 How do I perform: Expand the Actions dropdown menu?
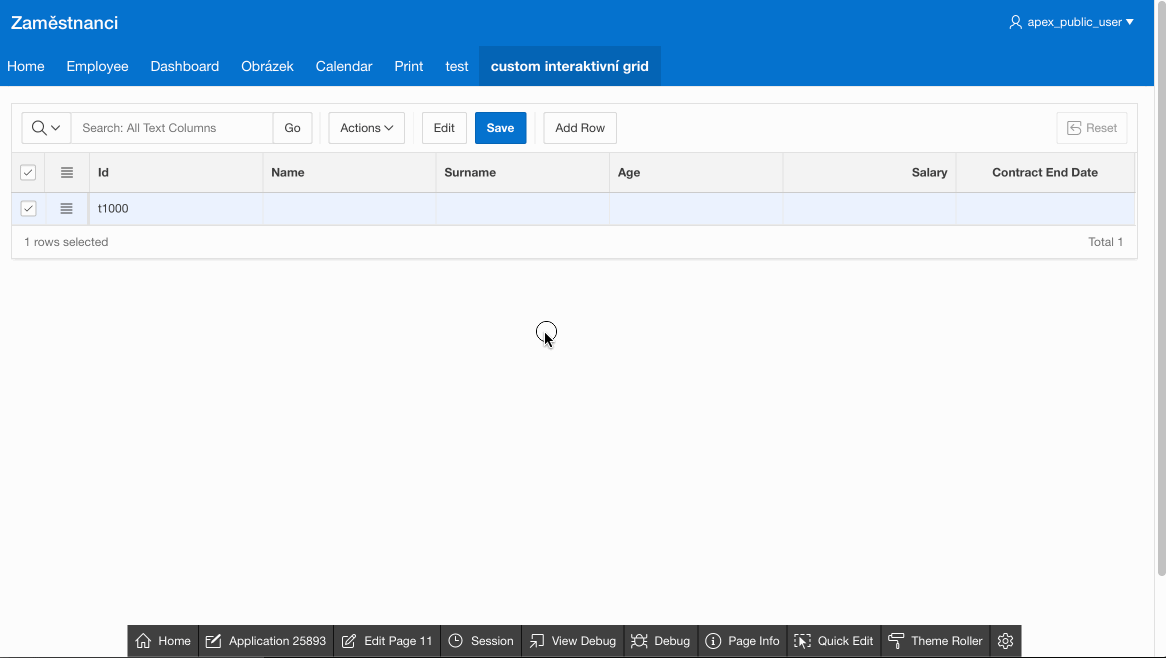click(366, 128)
